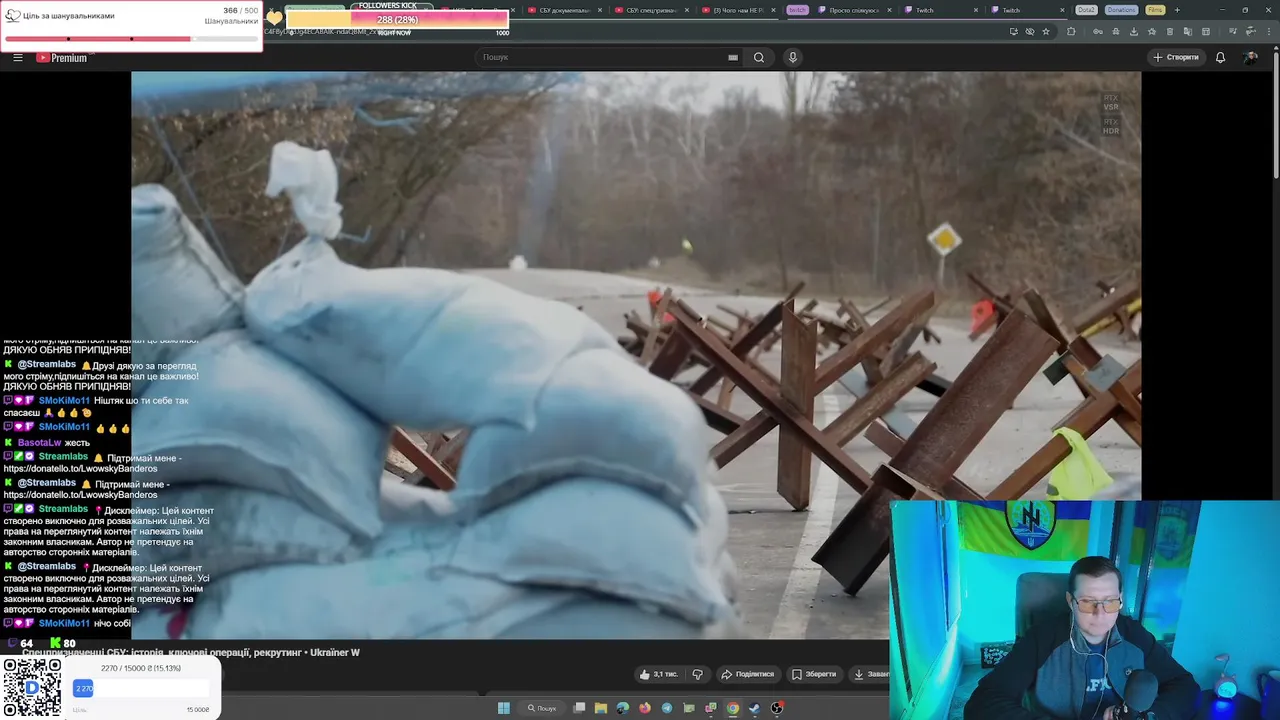Open a new browser tab with plus
The image size is (1280, 720).
(1177, 10)
